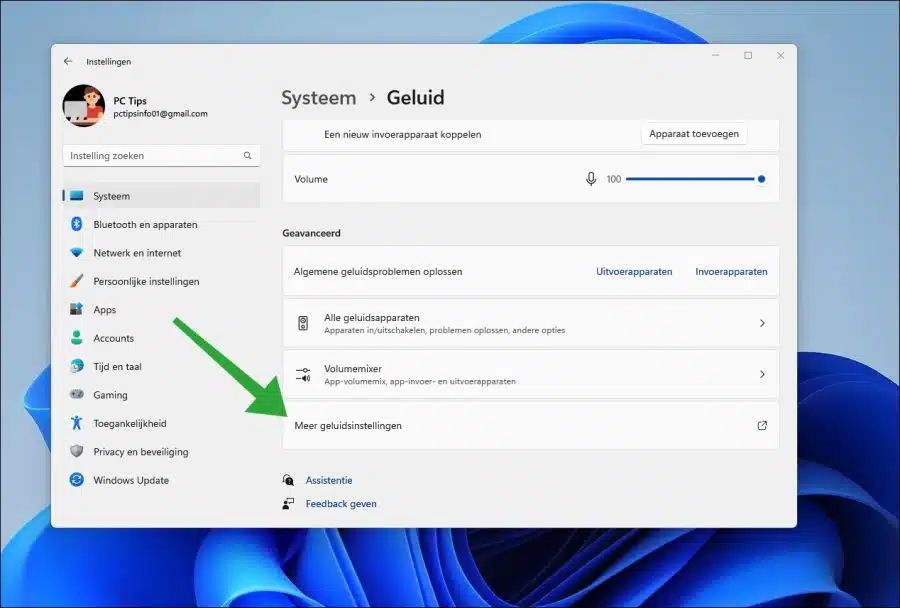Go to Netwerk en internet
This screenshot has width=900, height=608.
pyautogui.click(x=161, y=253)
